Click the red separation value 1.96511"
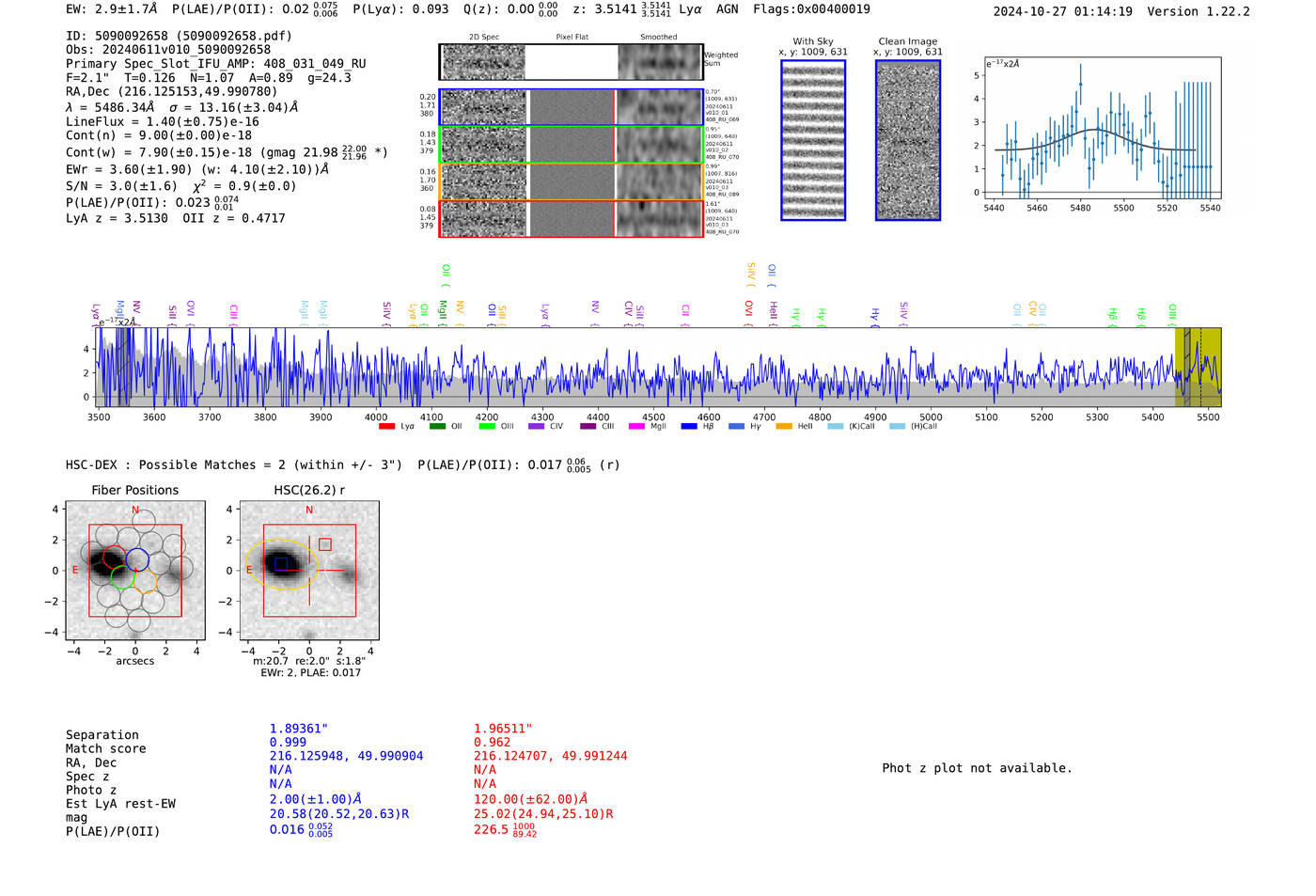Viewport: 1316px width, 896px height. (x=503, y=729)
